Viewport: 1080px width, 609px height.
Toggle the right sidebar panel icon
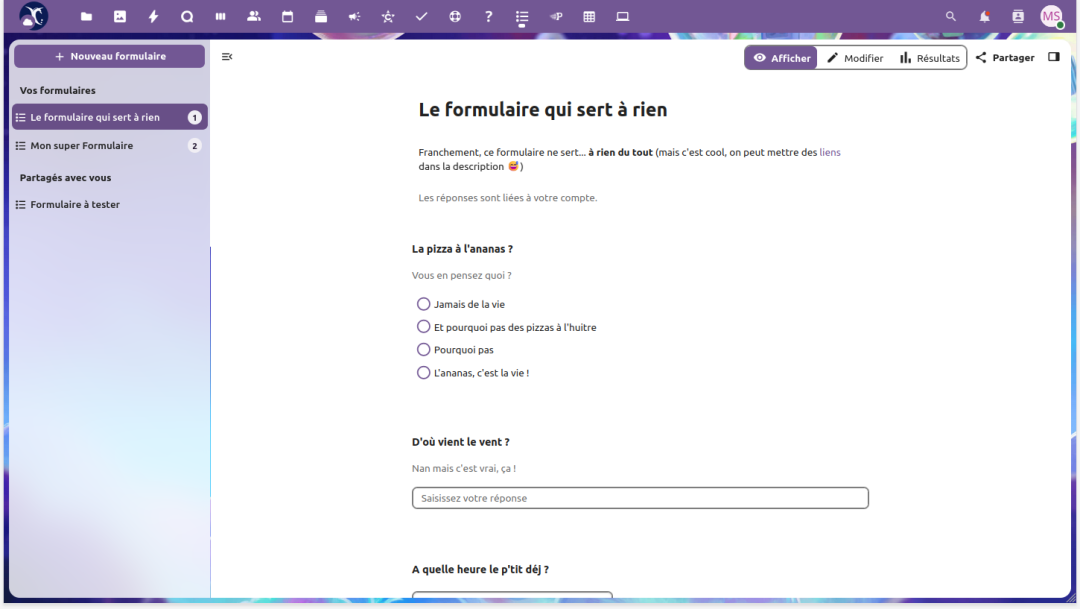[1053, 57]
